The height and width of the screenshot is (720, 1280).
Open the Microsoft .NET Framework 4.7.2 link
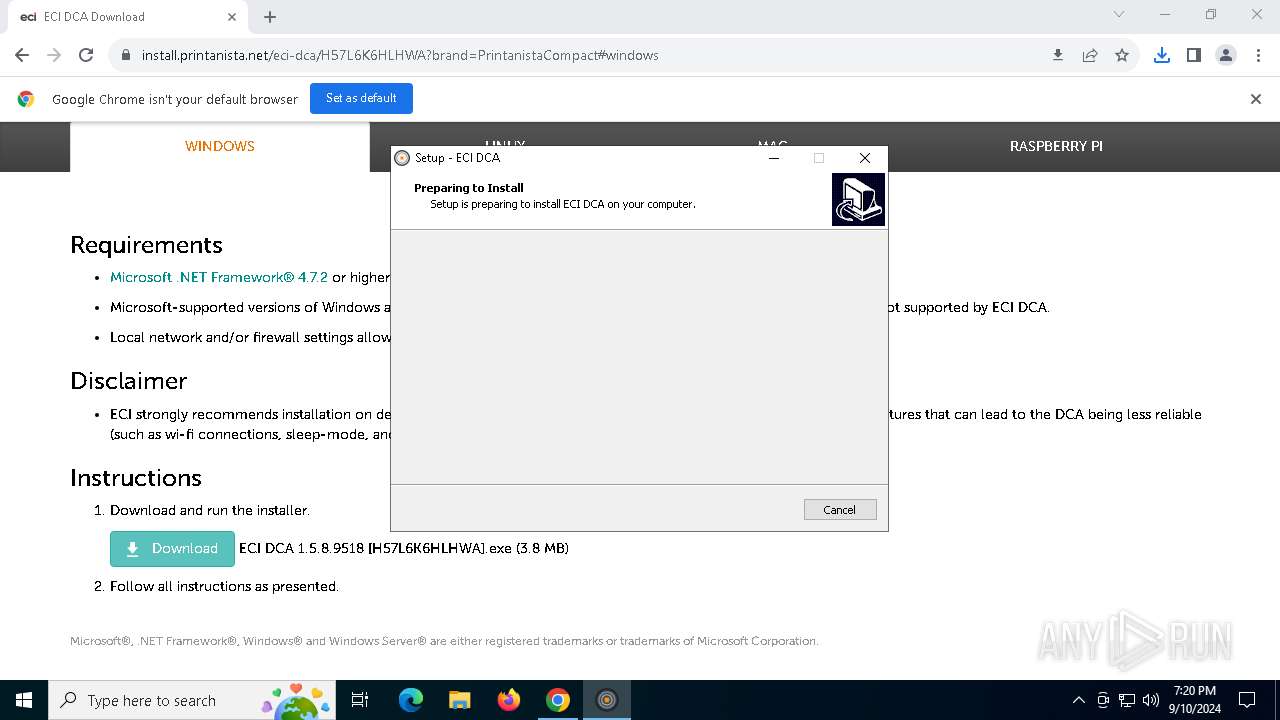[219, 277]
